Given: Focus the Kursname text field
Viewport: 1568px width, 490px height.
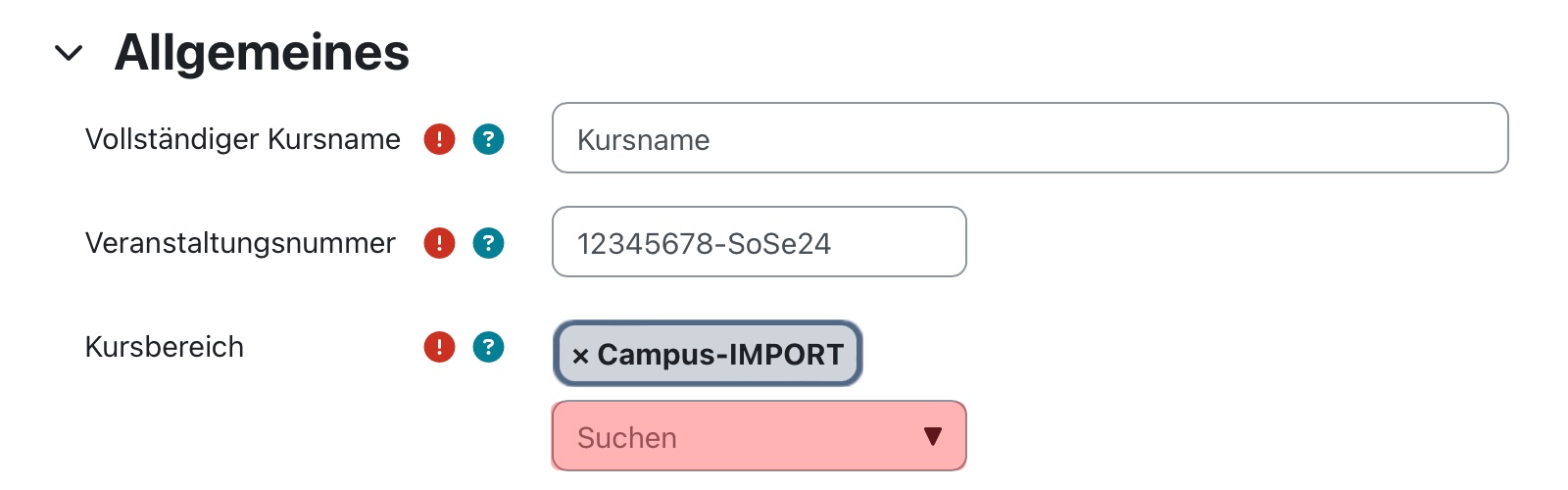Looking at the screenshot, I should [1030, 138].
